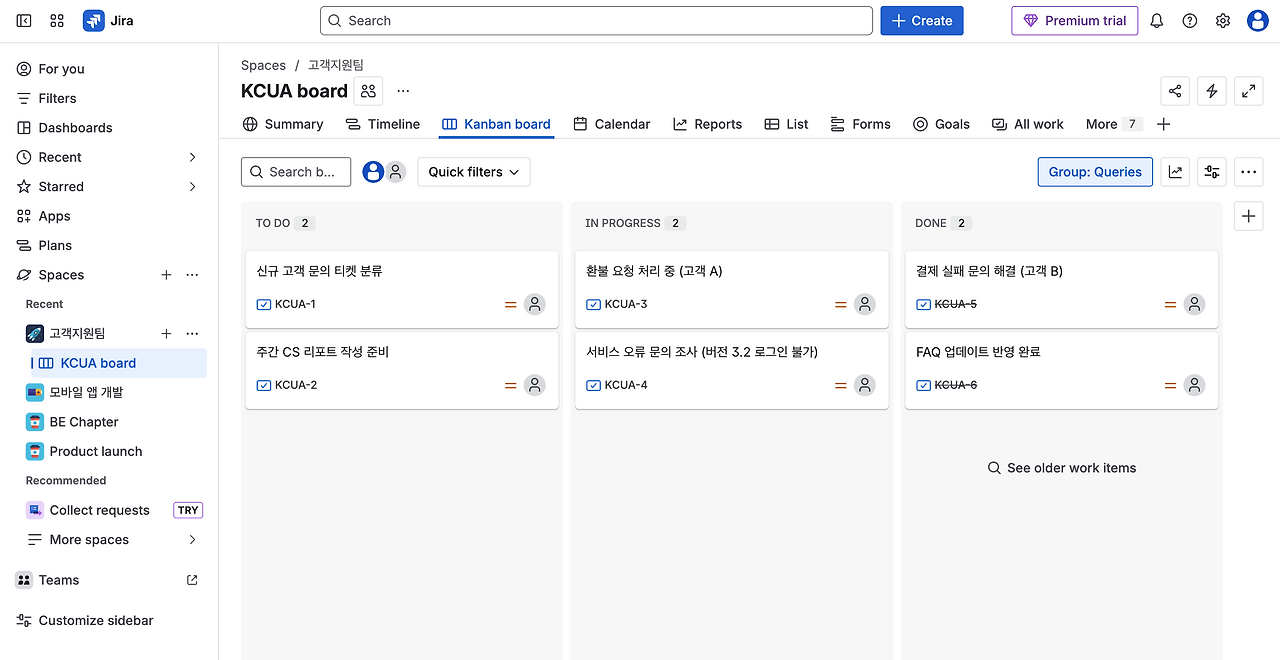Screen dimensions: 1280x660
Task: Enter full screen mode with the expand icon
Action: tap(1249, 91)
